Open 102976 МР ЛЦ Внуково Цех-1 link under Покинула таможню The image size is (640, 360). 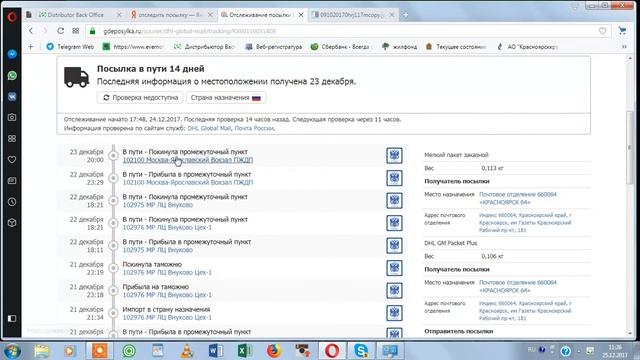(x=167, y=272)
